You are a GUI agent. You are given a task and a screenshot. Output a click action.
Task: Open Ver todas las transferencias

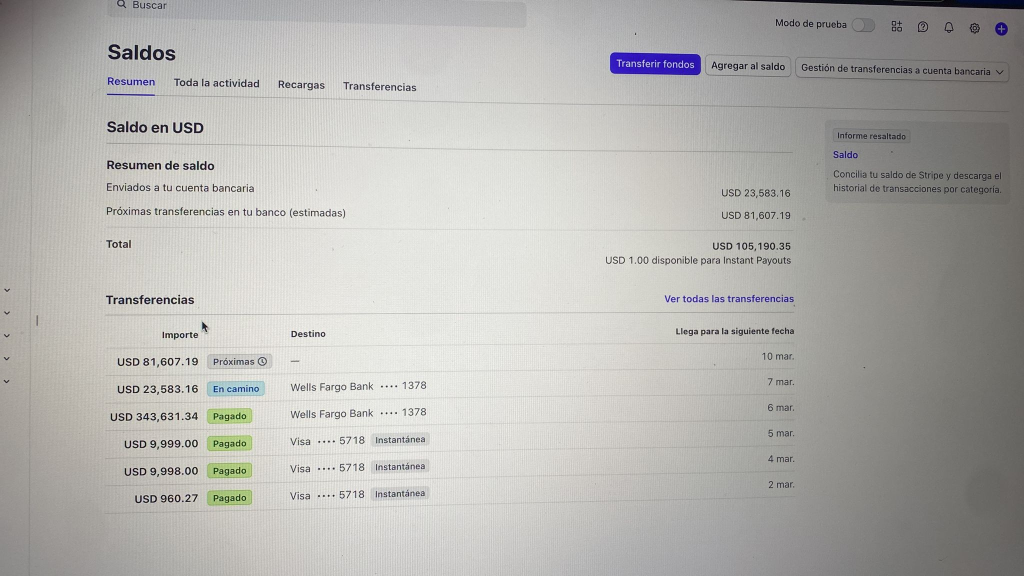click(727, 298)
